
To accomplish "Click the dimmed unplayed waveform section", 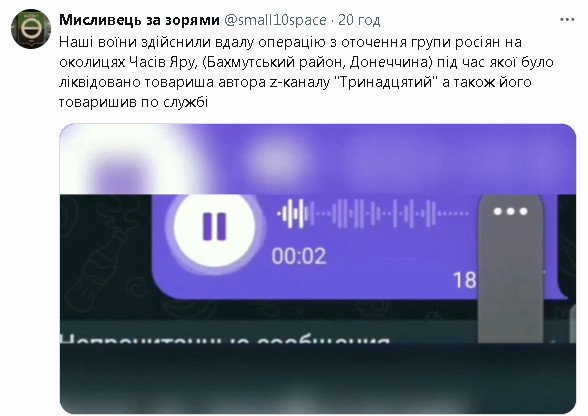I will (390, 213).
